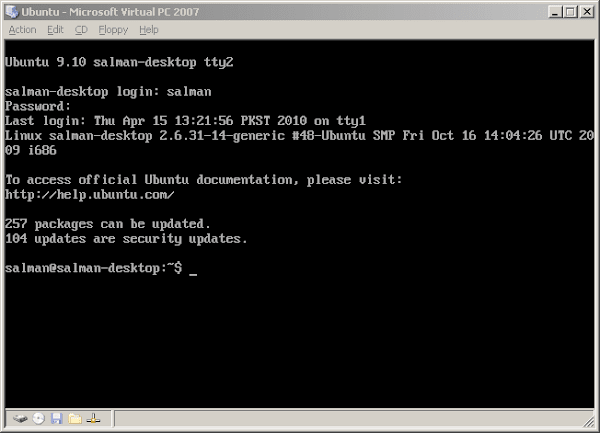
Task: Click the floppy disk status icon
Action: pos(57,419)
